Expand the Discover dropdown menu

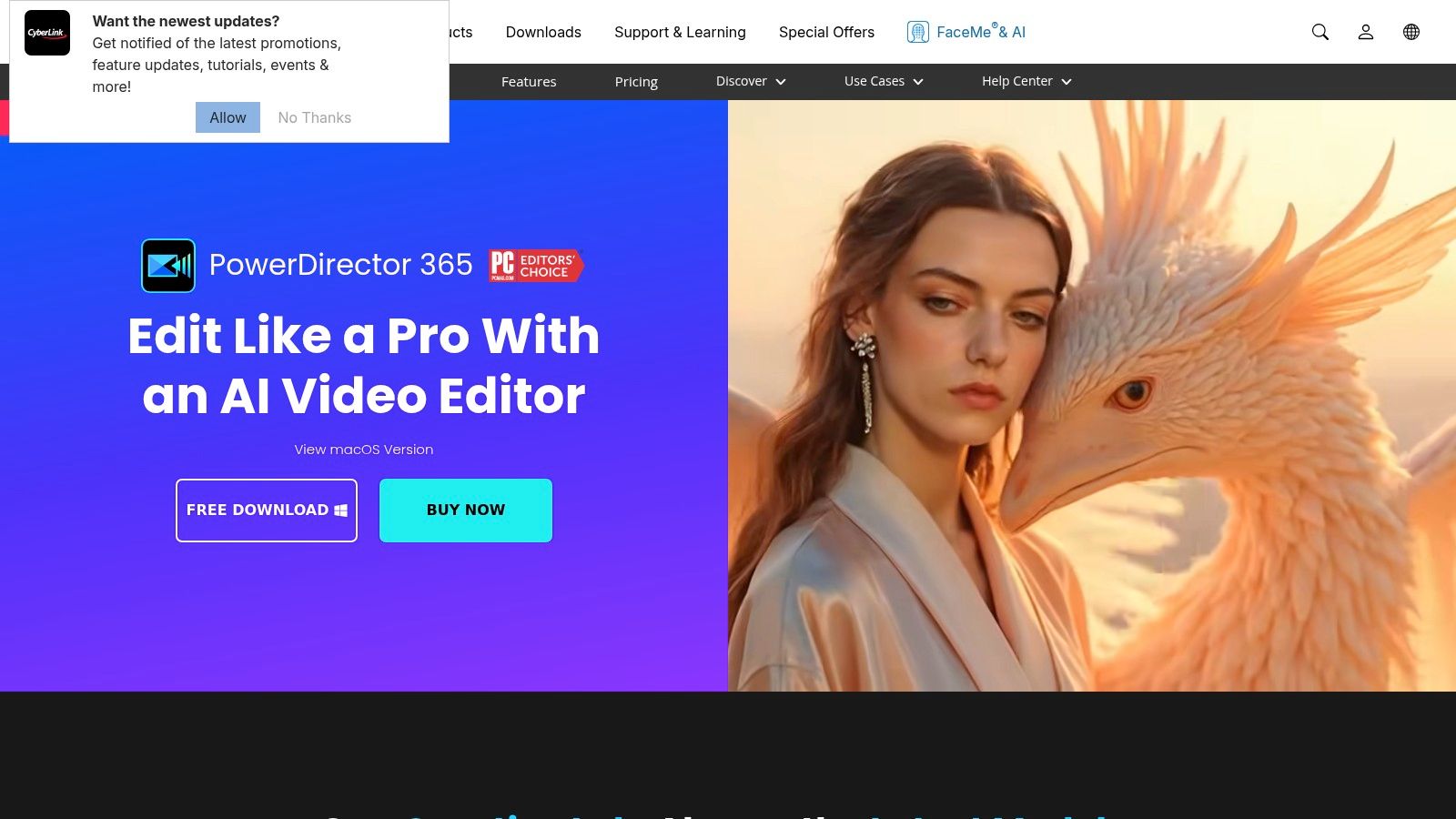point(751,81)
